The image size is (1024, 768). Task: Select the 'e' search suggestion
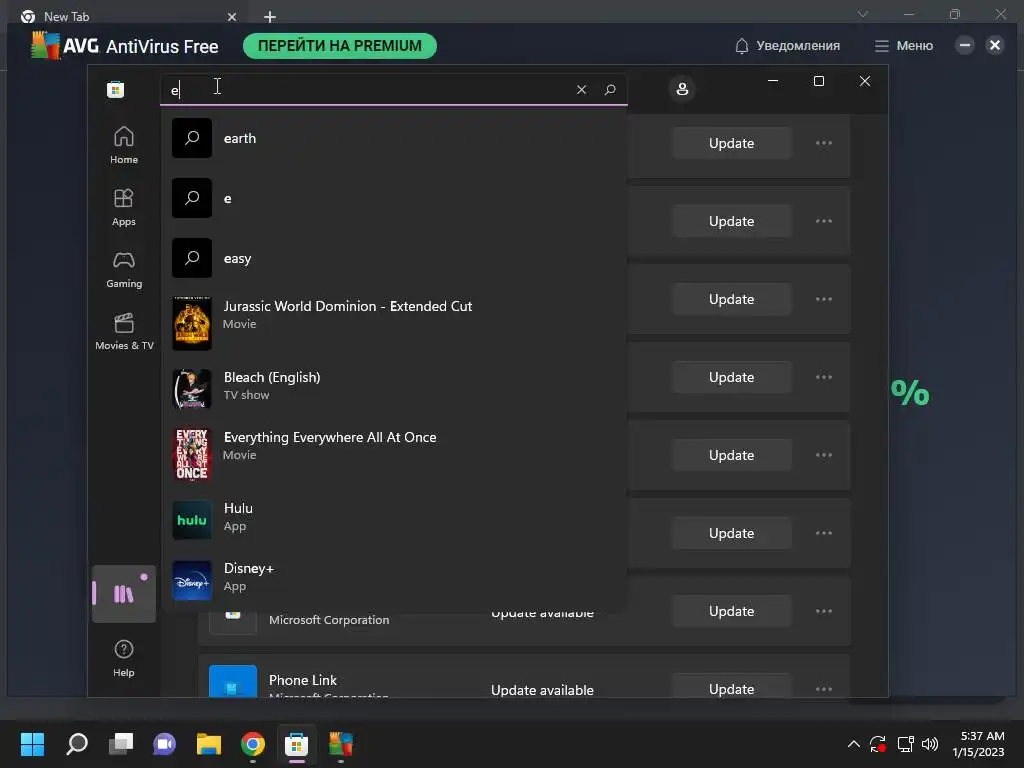pyautogui.click(x=394, y=198)
